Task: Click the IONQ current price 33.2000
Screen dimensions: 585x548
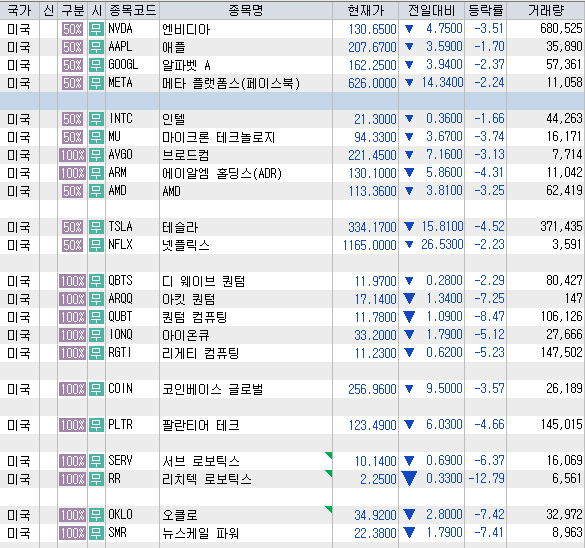Action: point(375,335)
